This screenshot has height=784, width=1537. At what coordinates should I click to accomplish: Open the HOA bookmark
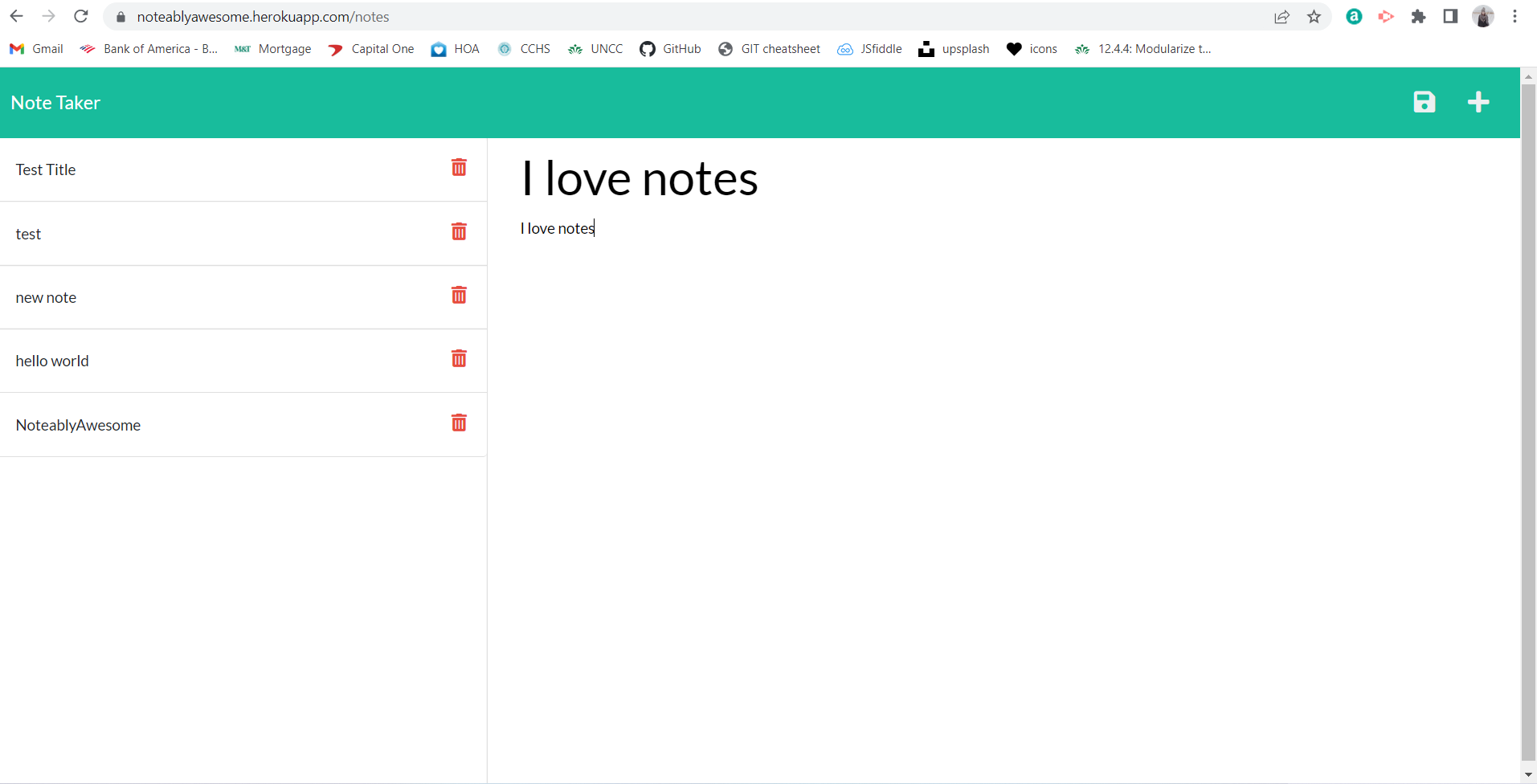coord(455,49)
